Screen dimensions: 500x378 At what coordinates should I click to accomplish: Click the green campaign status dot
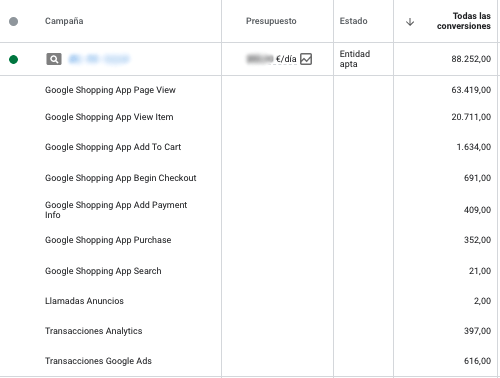coord(13,59)
